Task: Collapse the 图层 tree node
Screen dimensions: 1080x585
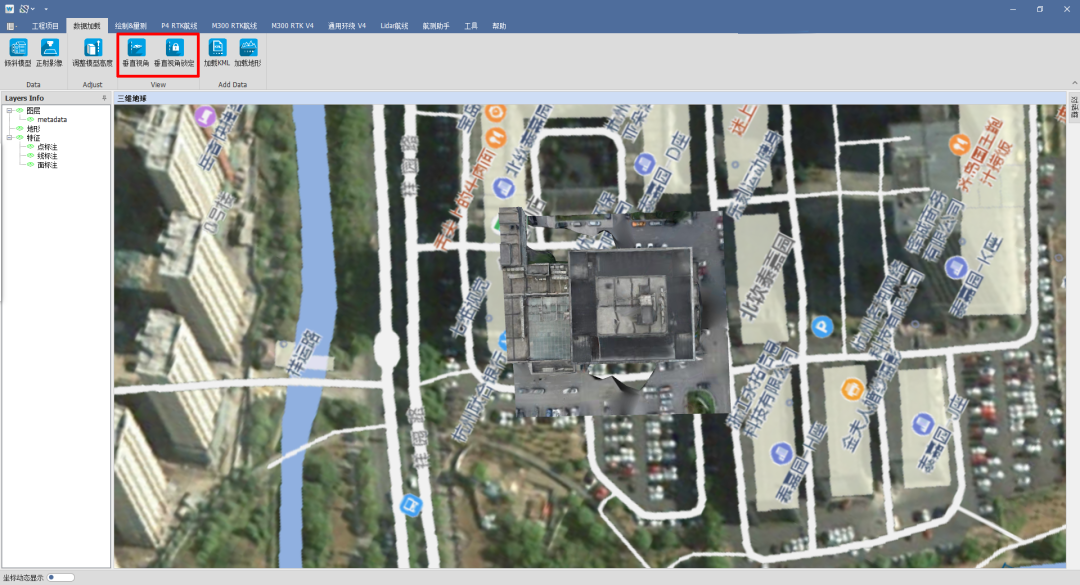Action: pos(10,110)
